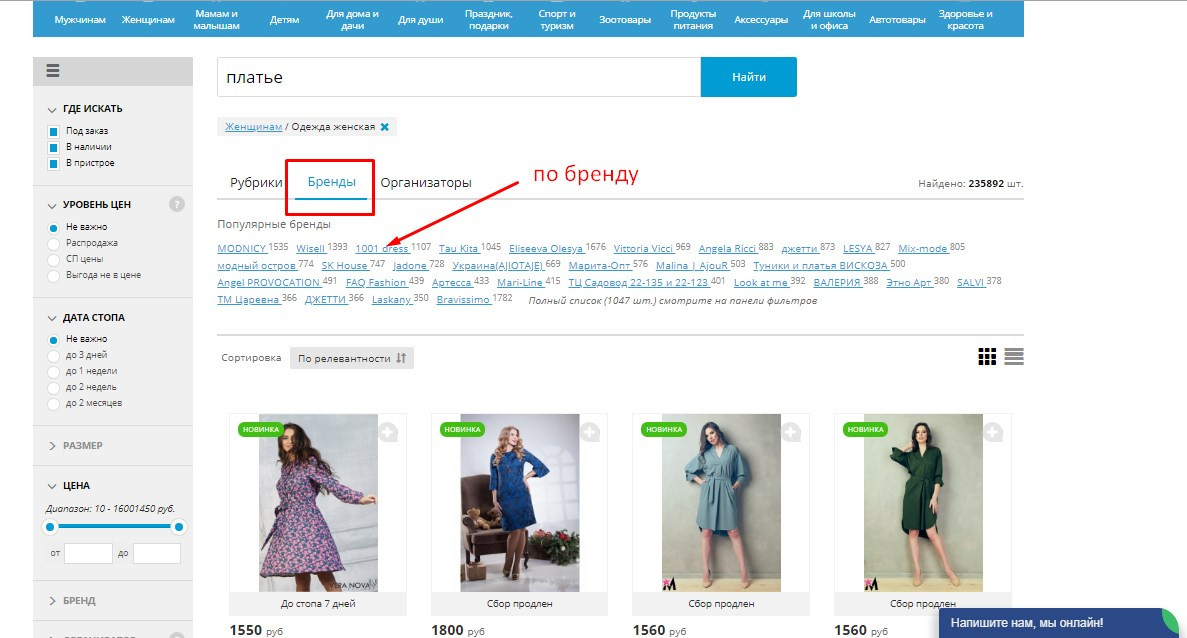Expand the 'РАЗМЕР' filter section
1187x638 pixels.
click(76, 446)
